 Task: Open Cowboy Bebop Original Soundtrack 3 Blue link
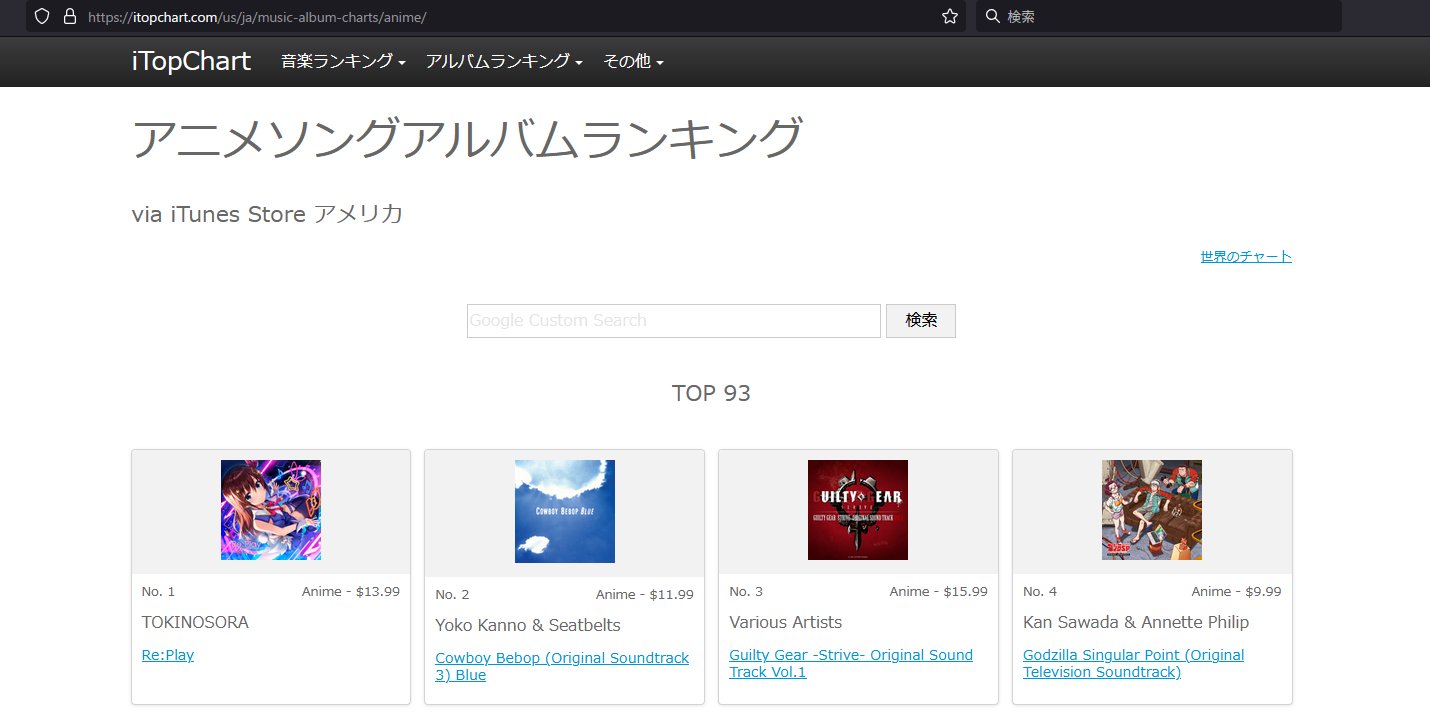coord(562,666)
